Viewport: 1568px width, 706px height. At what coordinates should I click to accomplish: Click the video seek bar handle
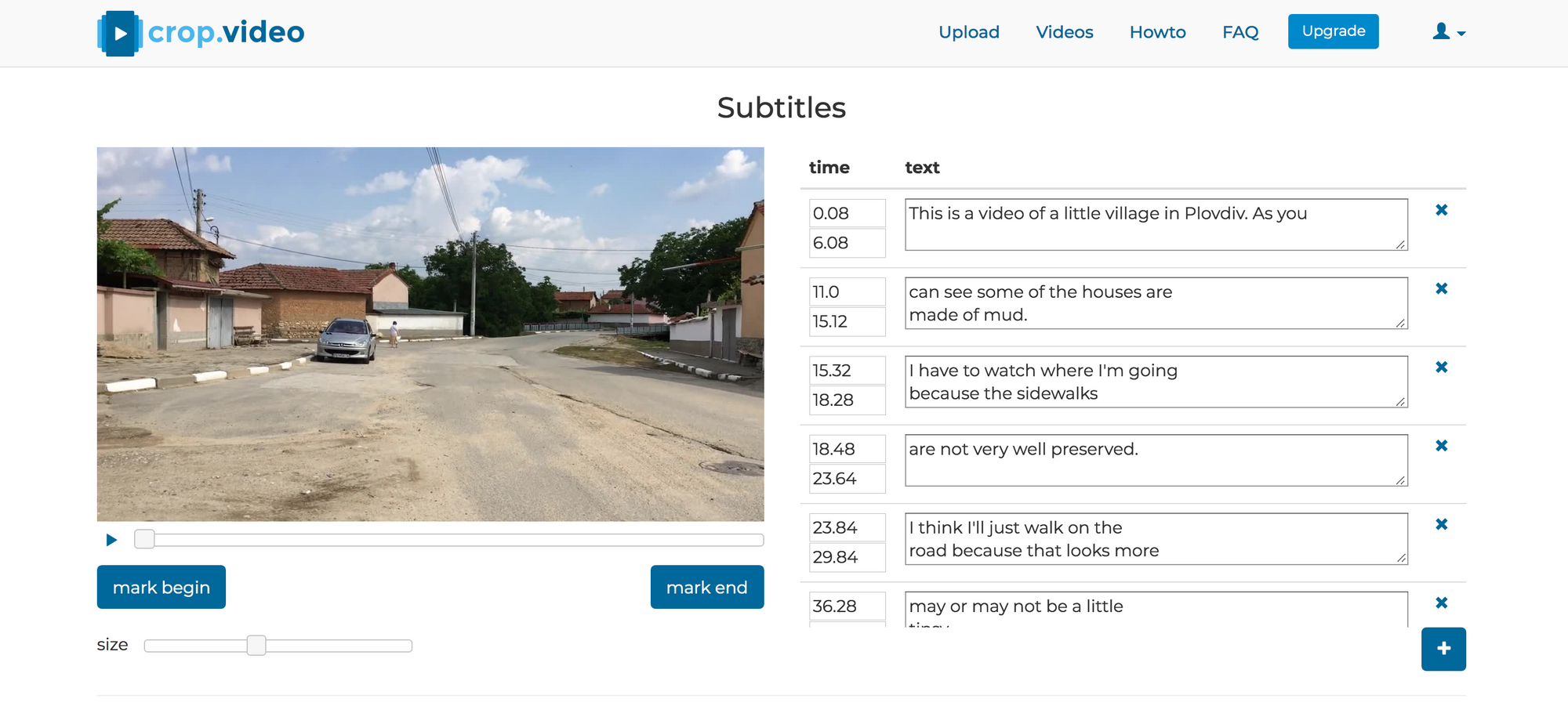144,539
